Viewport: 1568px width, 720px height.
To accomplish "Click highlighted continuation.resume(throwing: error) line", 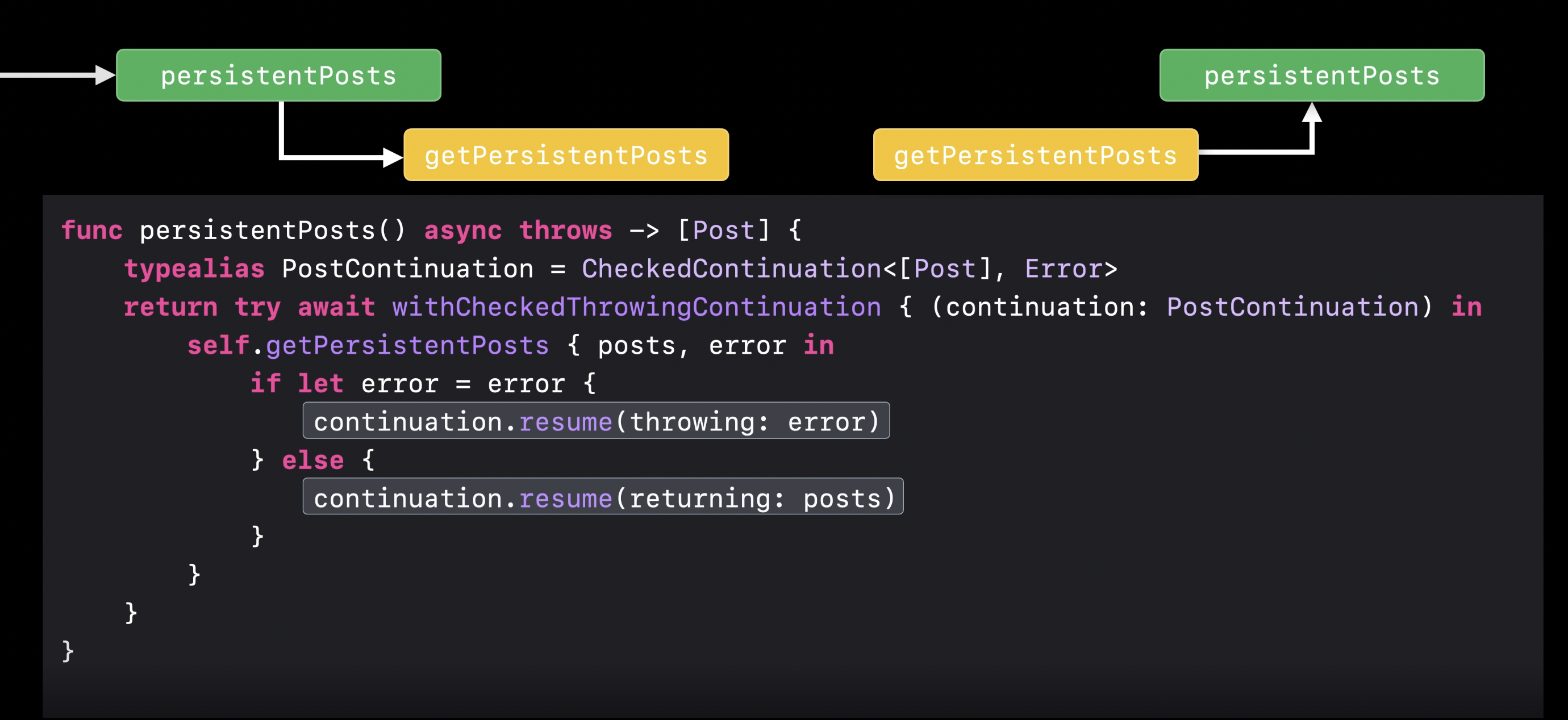I will point(596,421).
